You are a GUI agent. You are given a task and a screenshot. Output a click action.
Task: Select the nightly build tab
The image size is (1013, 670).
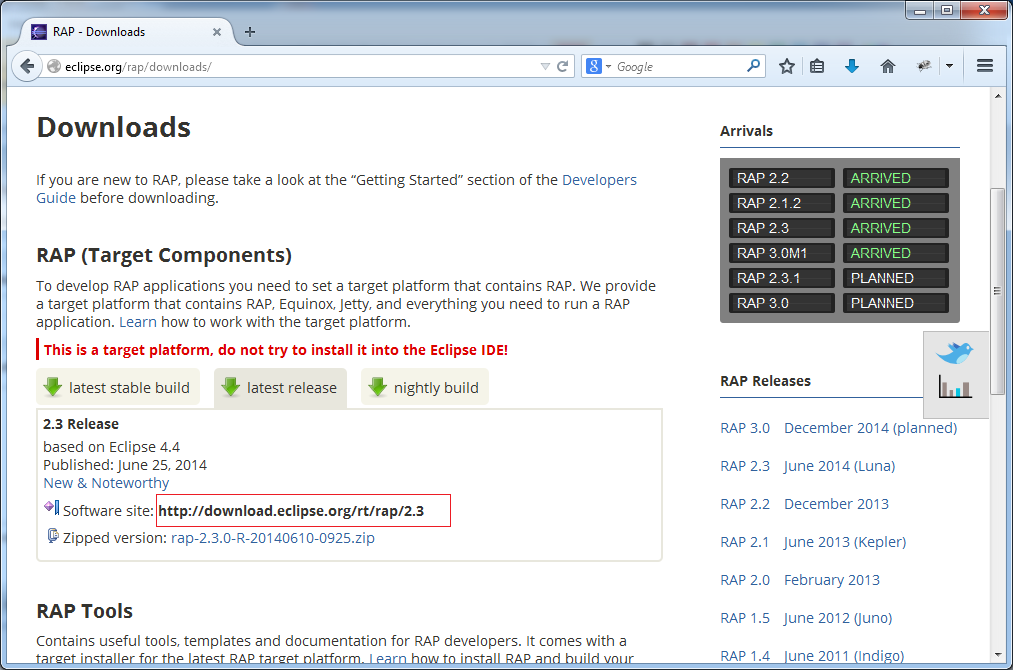pyautogui.click(x=424, y=387)
